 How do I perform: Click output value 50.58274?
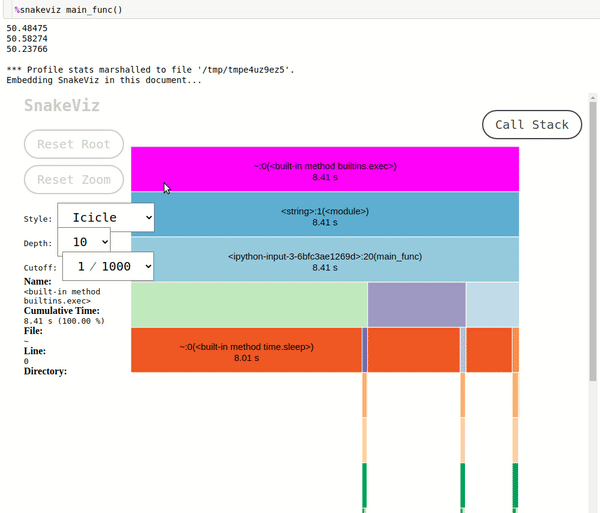pos(27,39)
